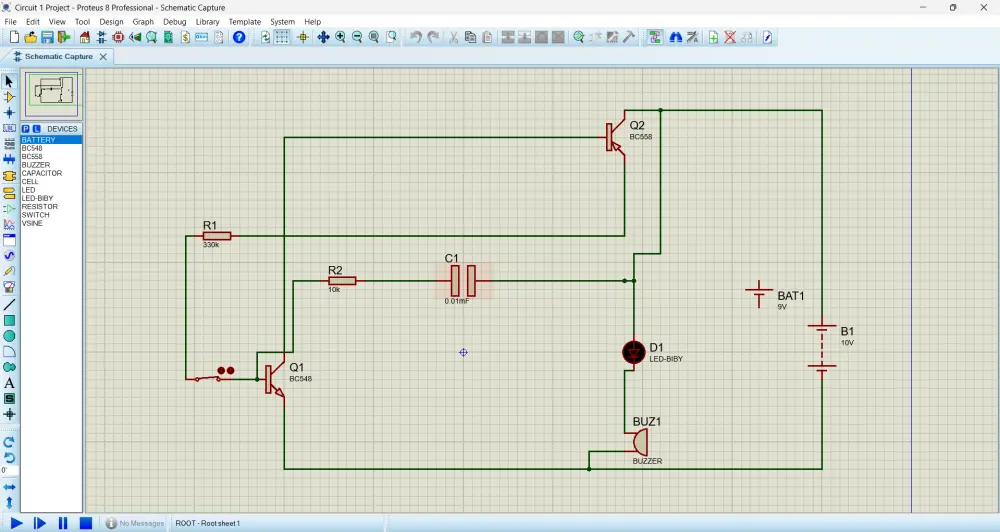Save the project using the floppy disk icon
Screen dimensions: 1000x532
click(47, 38)
